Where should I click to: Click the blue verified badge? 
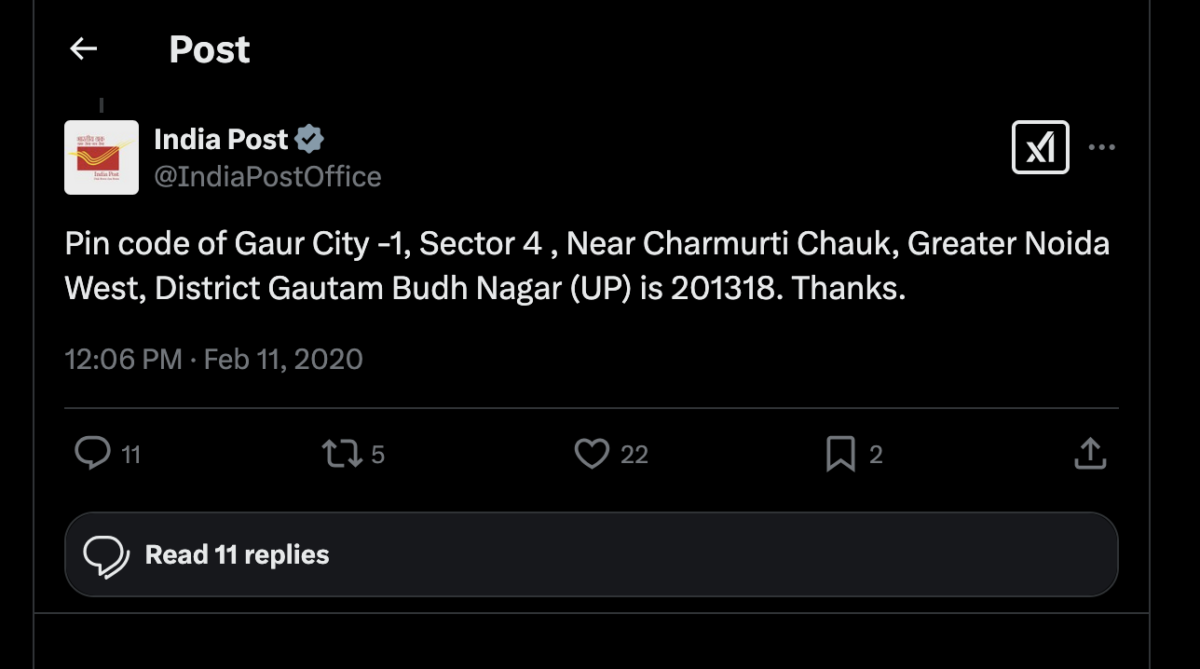310,139
